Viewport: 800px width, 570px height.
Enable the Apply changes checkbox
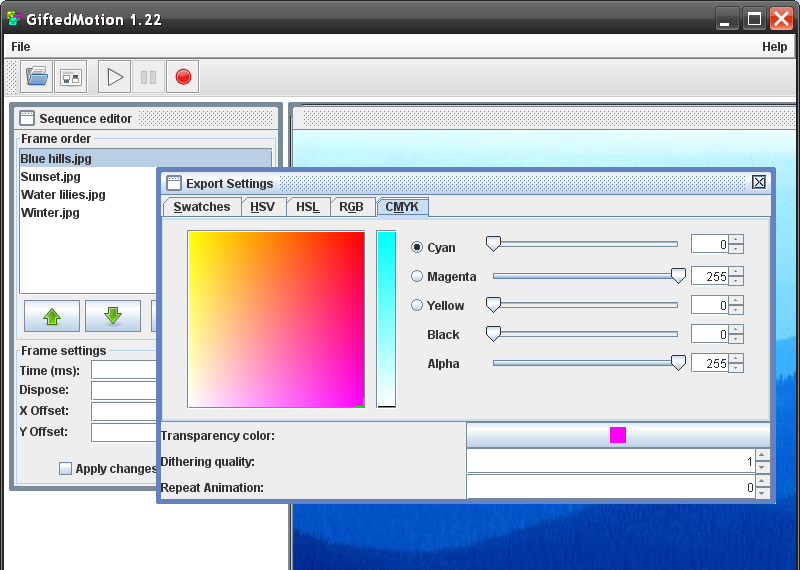66,468
